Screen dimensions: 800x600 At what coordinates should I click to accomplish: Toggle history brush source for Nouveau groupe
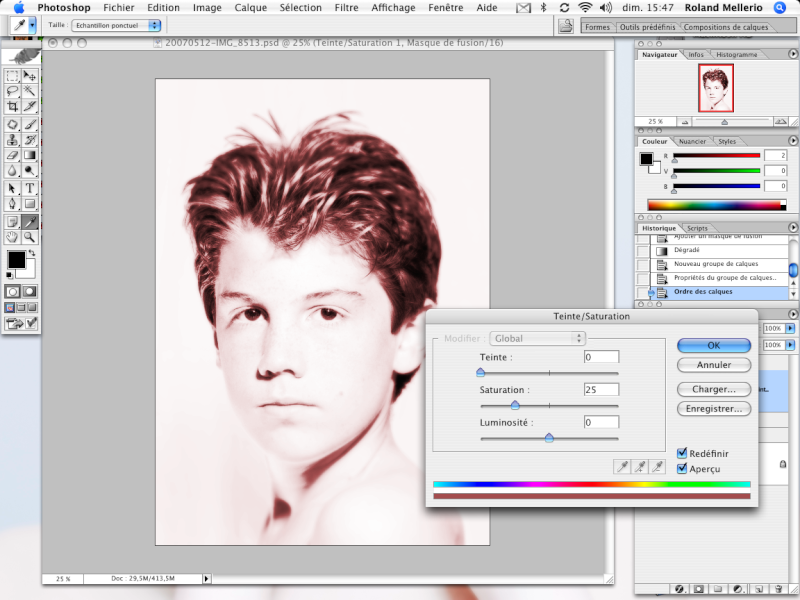tap(643, 264)
